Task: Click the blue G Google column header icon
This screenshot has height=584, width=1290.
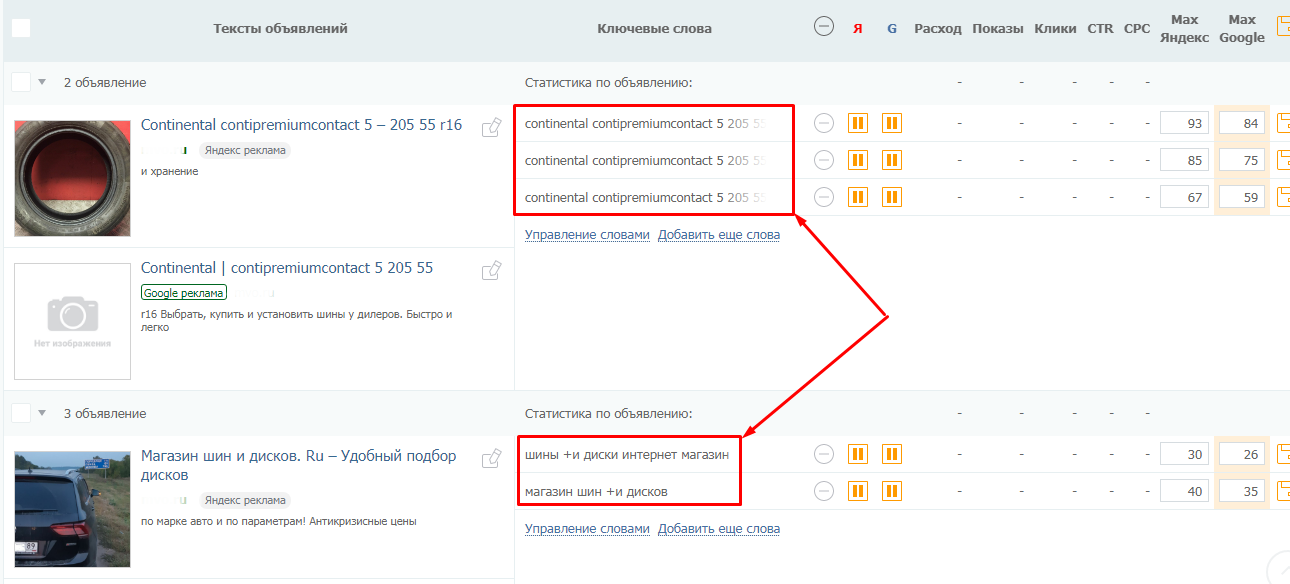Action: tap(892, 29)
